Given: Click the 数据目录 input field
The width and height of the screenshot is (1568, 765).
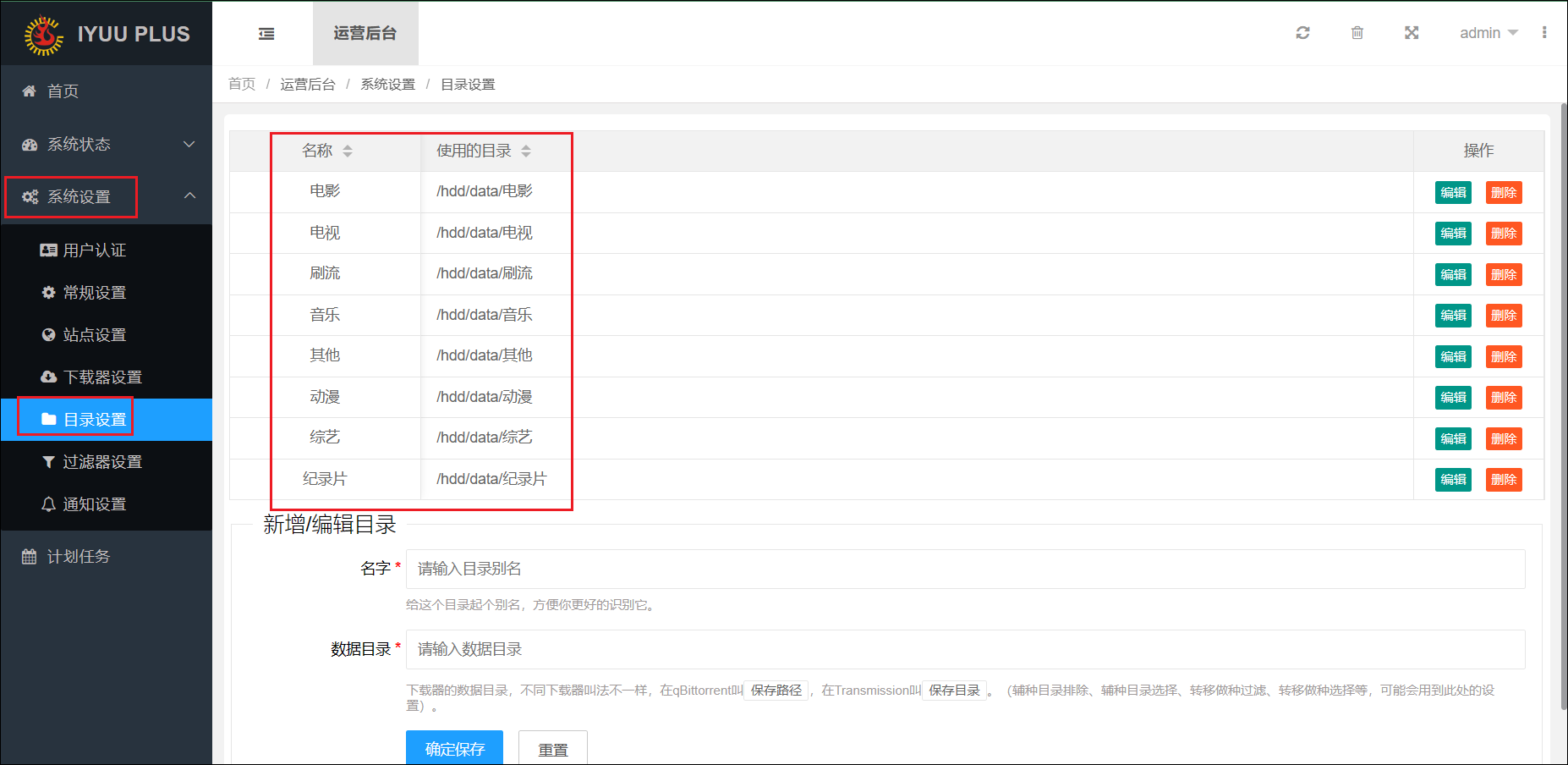Looking at the screenshot, I should 965,649.
